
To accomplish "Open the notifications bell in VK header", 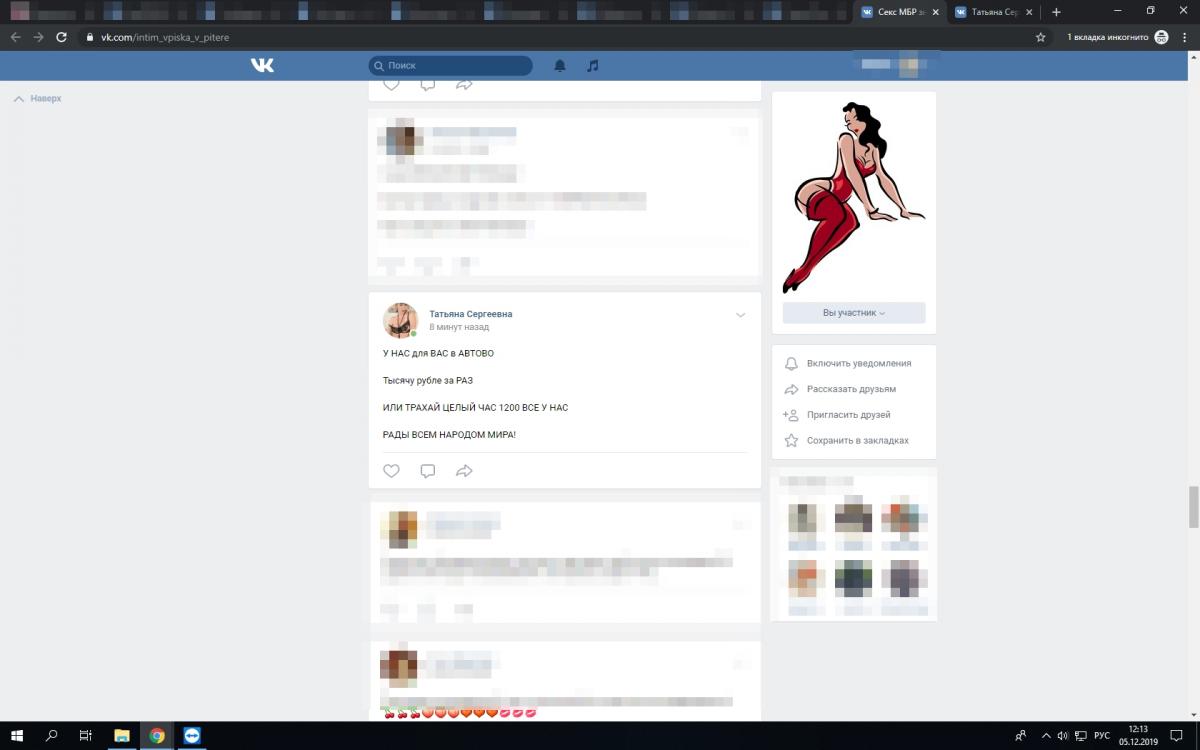I will click(x=560, y=65).
